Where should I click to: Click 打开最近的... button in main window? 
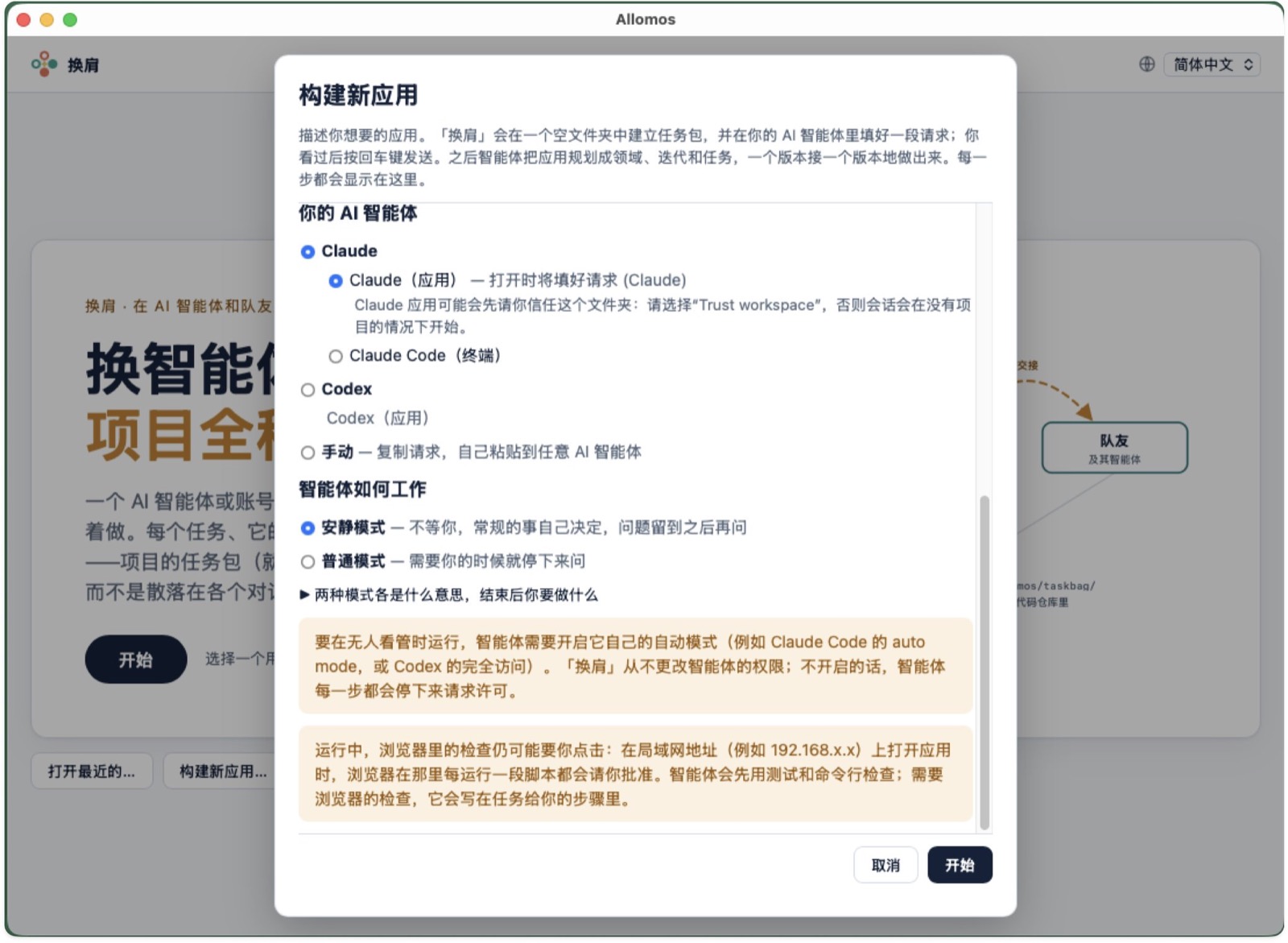[x=92, y=771]
